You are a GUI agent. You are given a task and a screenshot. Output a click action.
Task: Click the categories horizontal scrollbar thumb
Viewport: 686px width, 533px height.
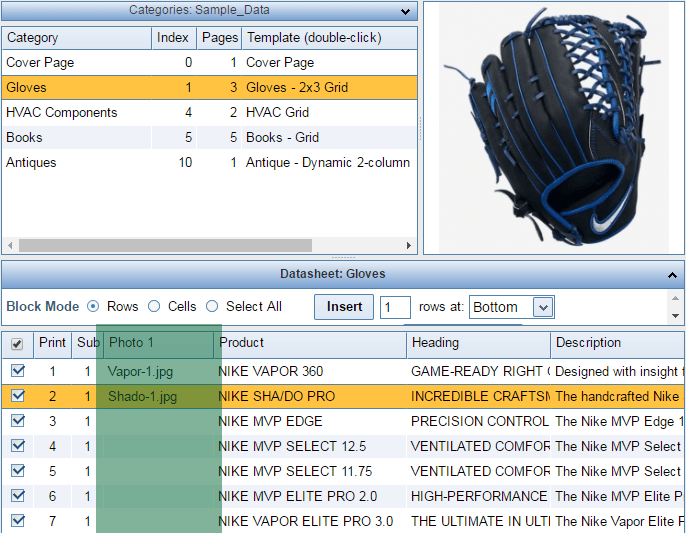pyautogui.click(x=165, y=245)
